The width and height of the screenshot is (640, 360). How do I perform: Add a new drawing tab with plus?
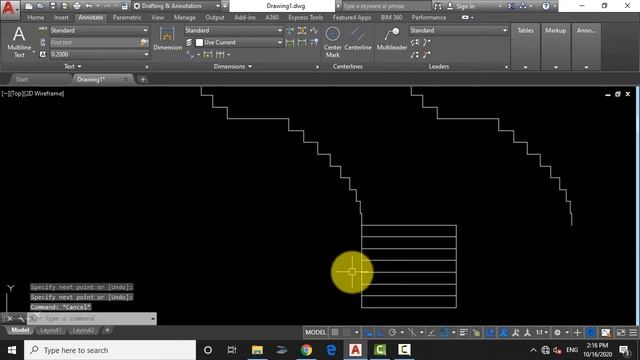tap(143, 80)
